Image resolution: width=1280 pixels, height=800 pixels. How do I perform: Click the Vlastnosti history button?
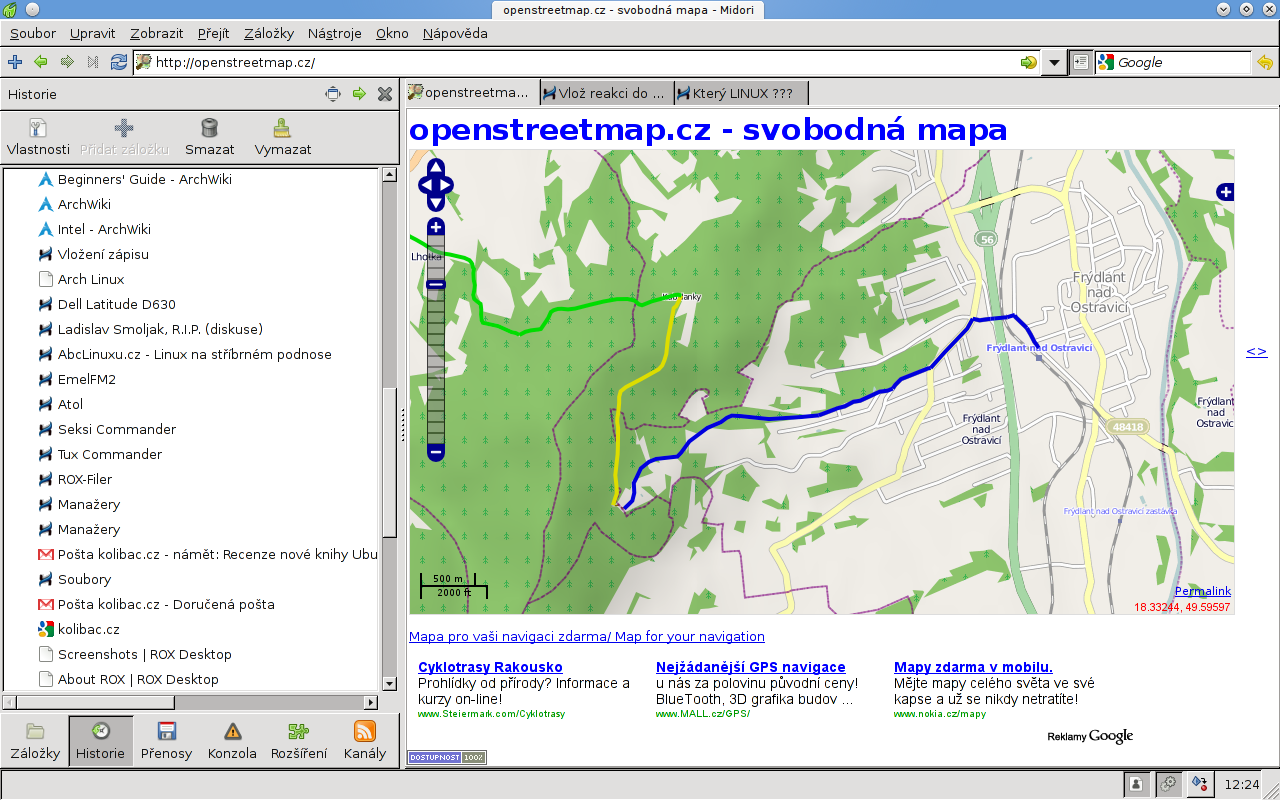[x=38, y=138]
